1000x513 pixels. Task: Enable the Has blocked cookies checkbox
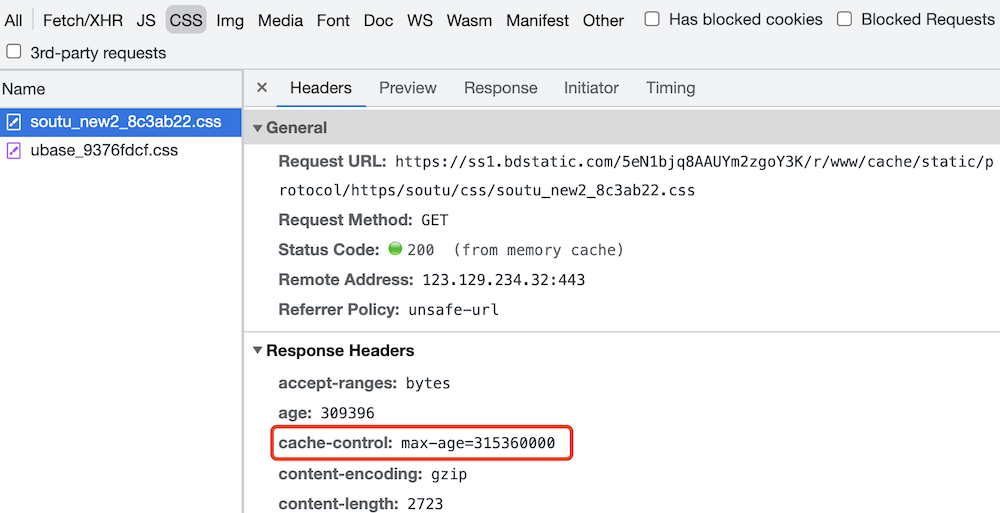(x=652, y=19)
